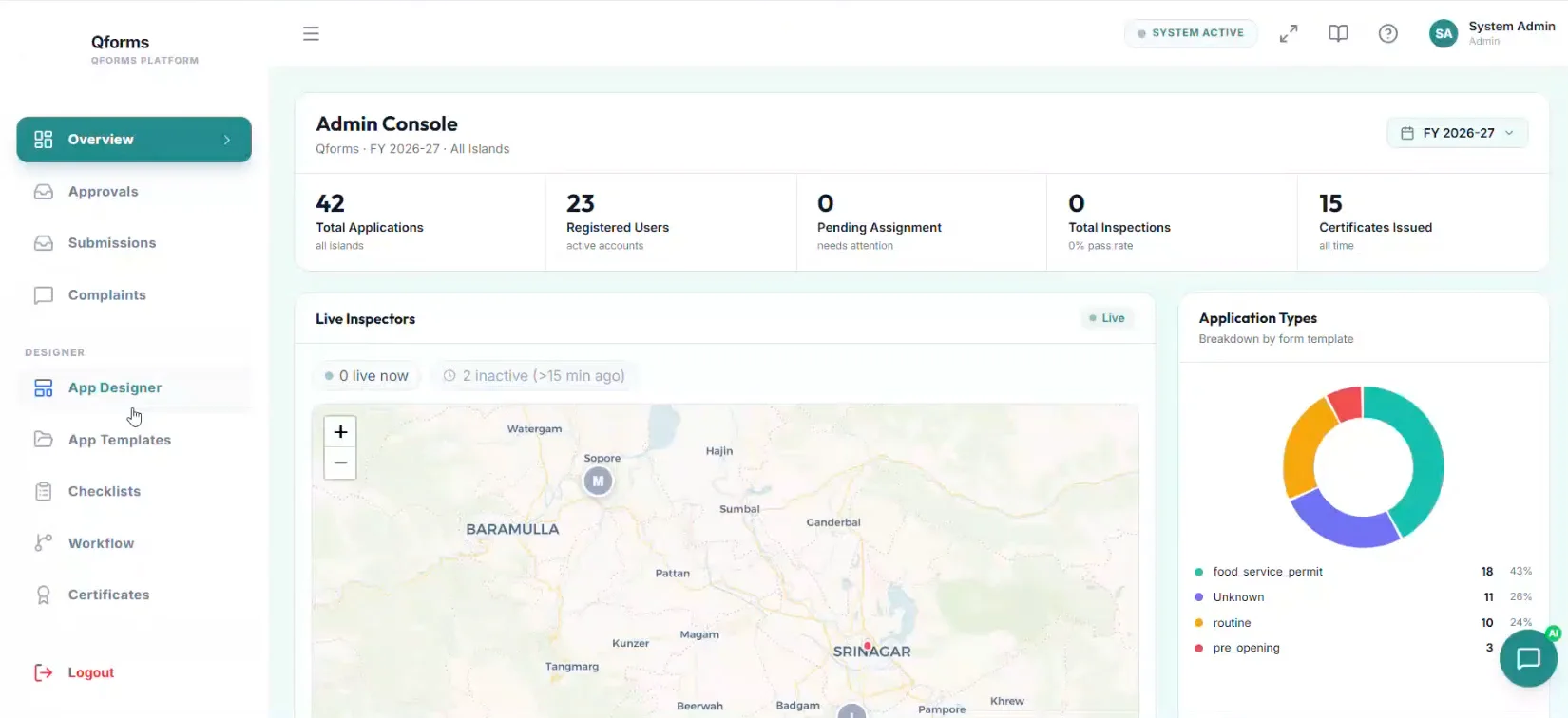Click the App Templates folder icon
The image size is (1568, 718).
click(43, 440)
